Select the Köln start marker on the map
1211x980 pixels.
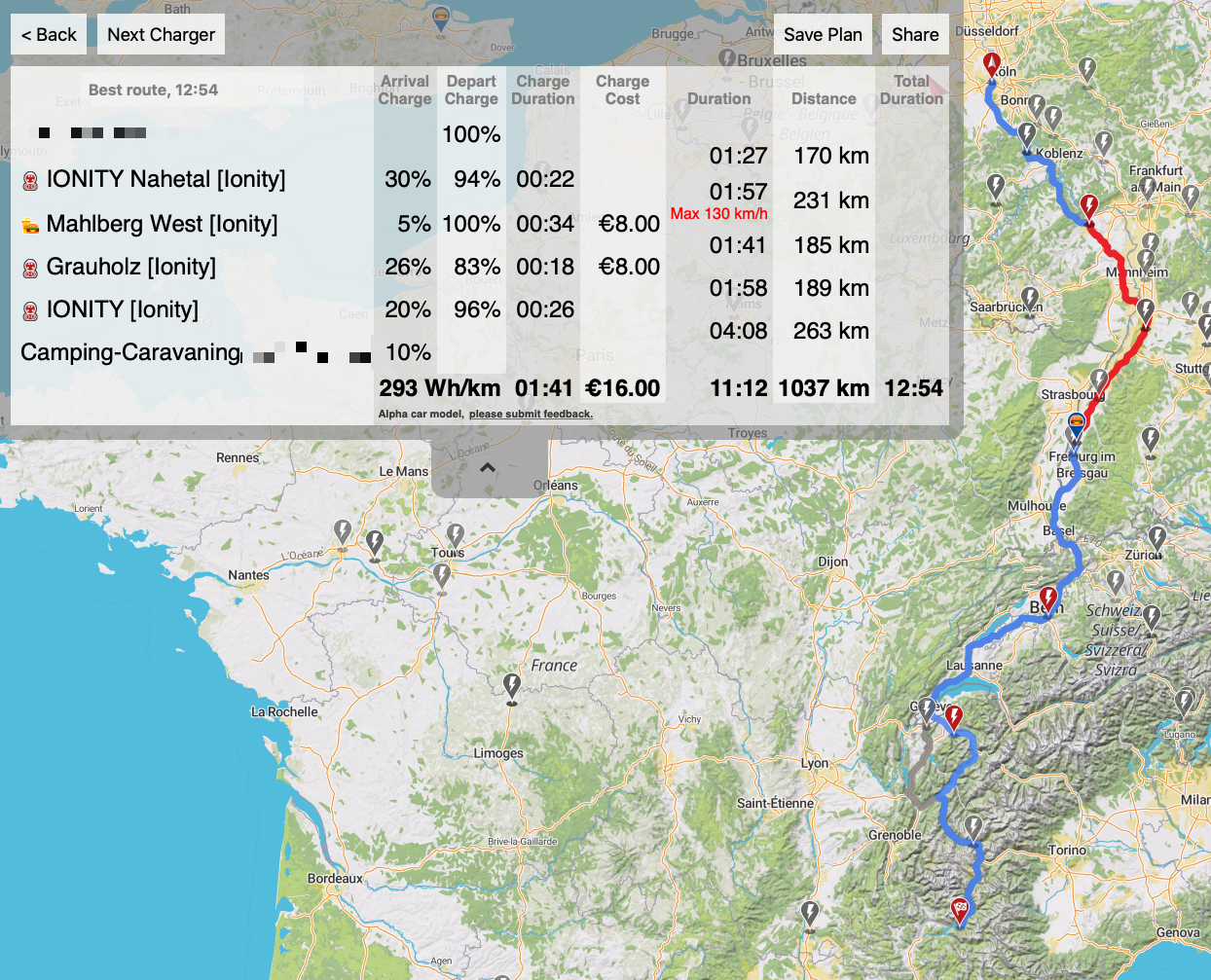(x=992, y=65)
